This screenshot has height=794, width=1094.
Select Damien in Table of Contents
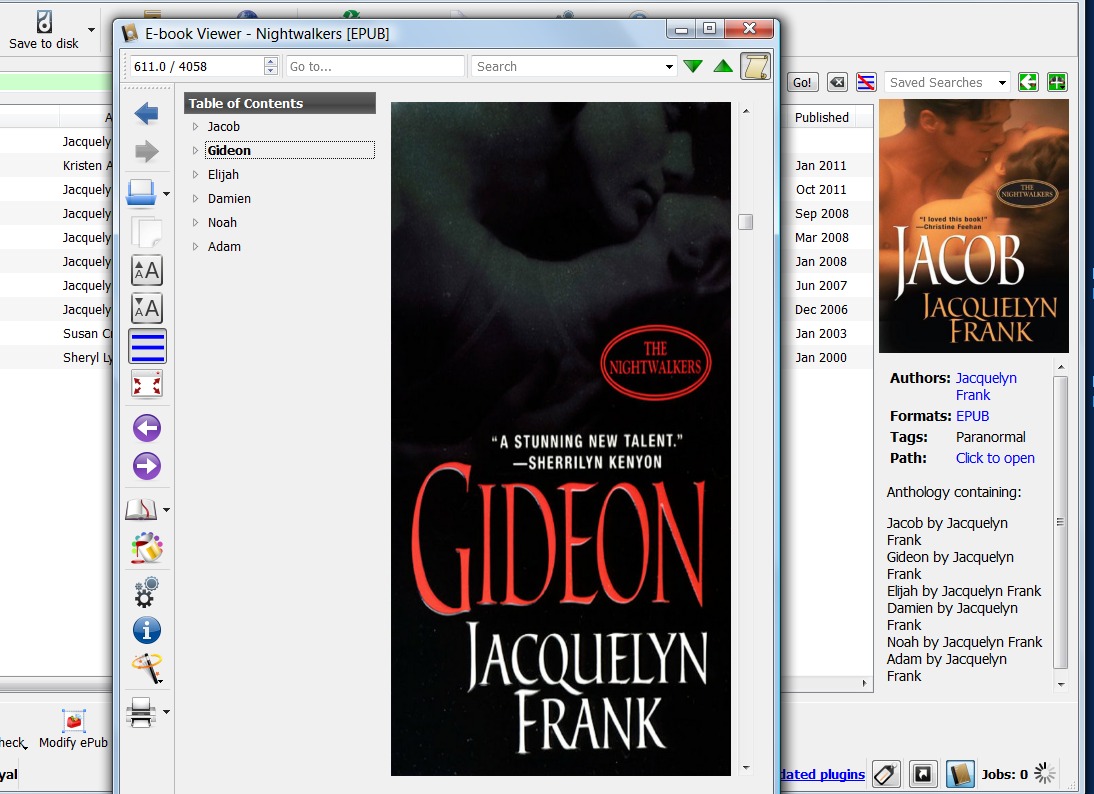point(229,198)
